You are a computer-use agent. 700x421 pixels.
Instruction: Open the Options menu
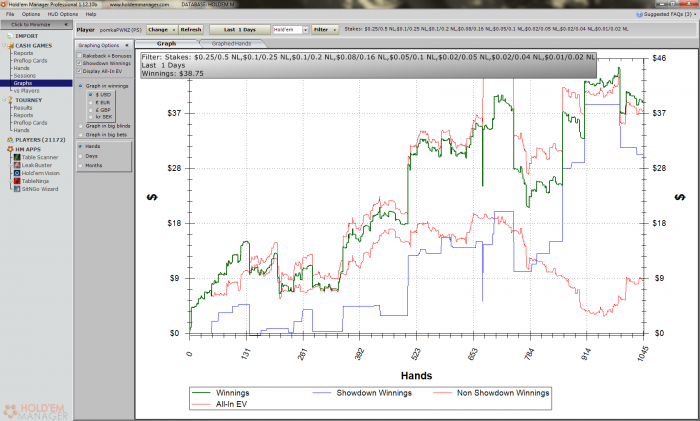(31, 14)
